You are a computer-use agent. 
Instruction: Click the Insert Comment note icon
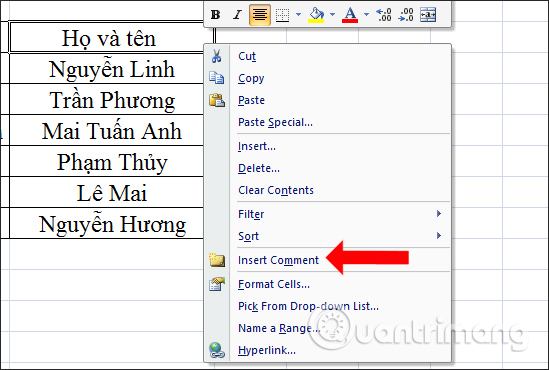(217, 260)
